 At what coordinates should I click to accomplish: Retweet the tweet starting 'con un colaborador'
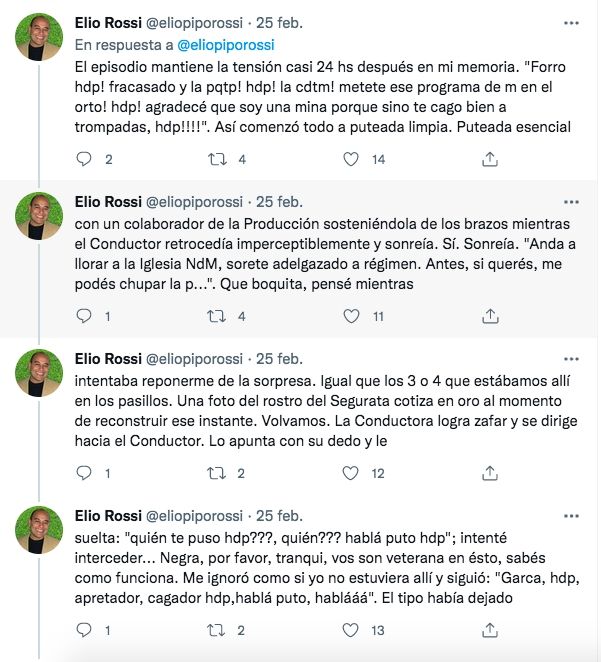click(217, 316)
